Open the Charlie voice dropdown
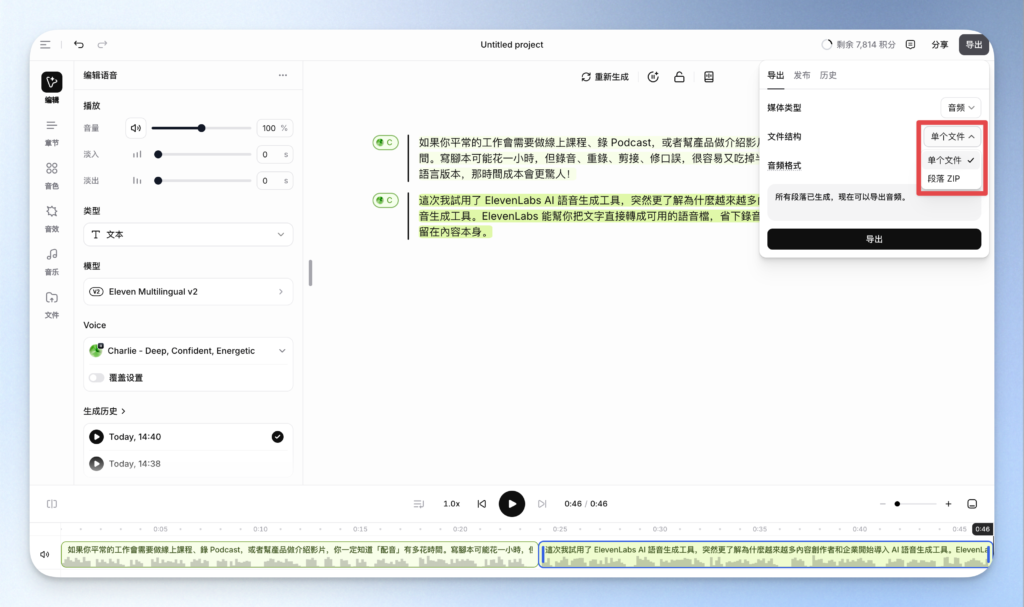This screenshot has width=1024, height=607. (188, 351)
